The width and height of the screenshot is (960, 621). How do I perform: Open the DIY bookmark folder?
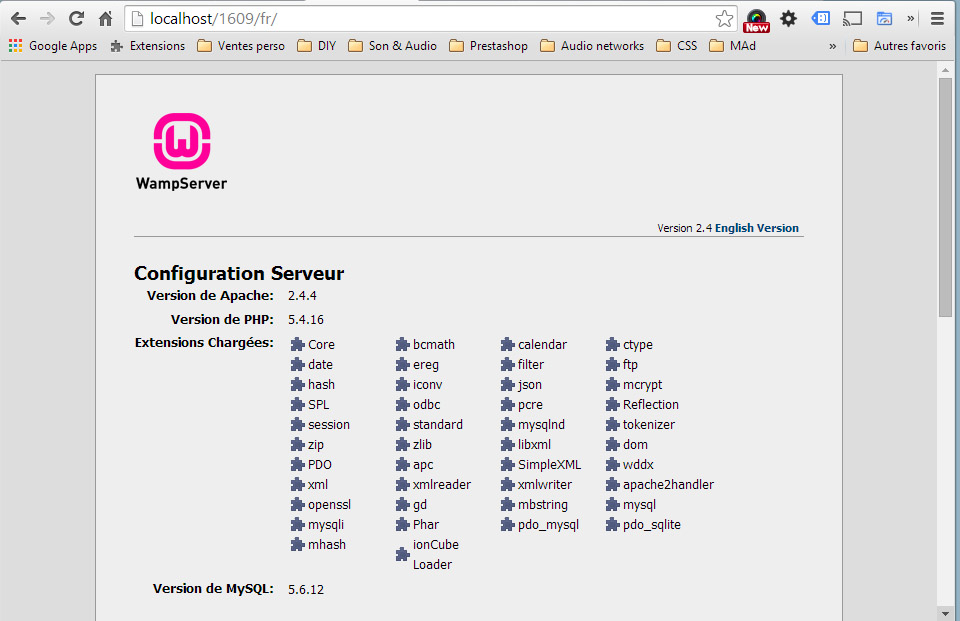(x=317, y=46)
